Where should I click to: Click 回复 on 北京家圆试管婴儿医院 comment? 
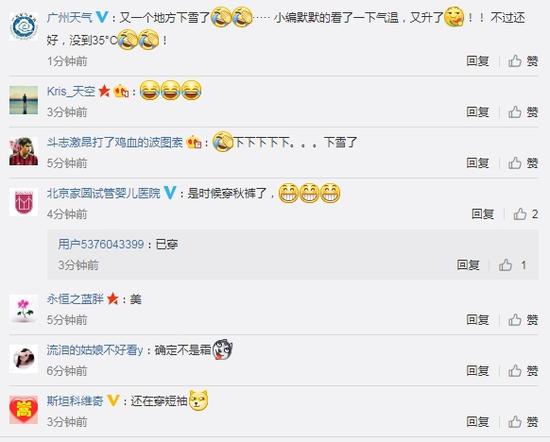482,214
